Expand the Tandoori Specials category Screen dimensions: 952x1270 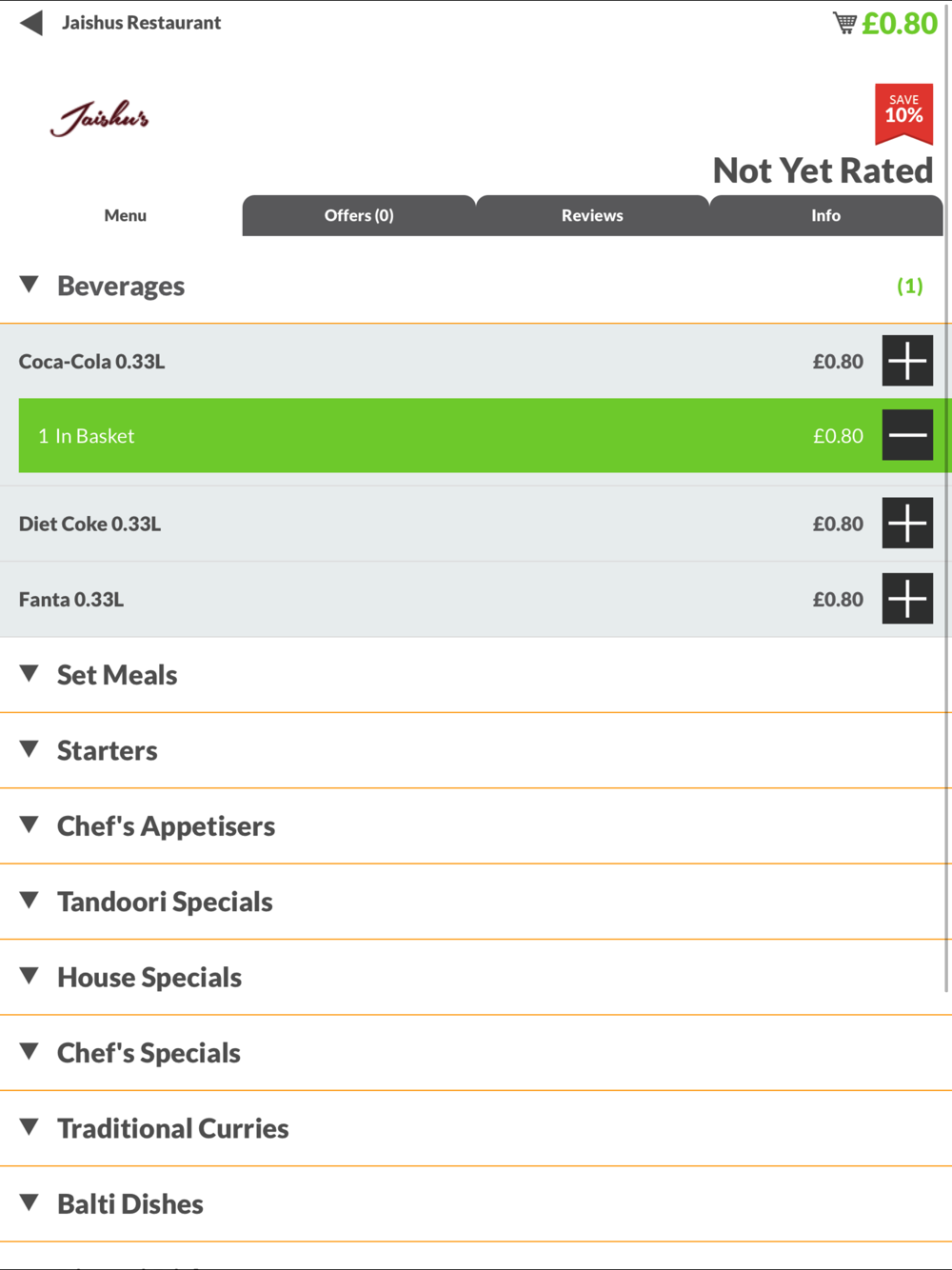tap(471, 902)
